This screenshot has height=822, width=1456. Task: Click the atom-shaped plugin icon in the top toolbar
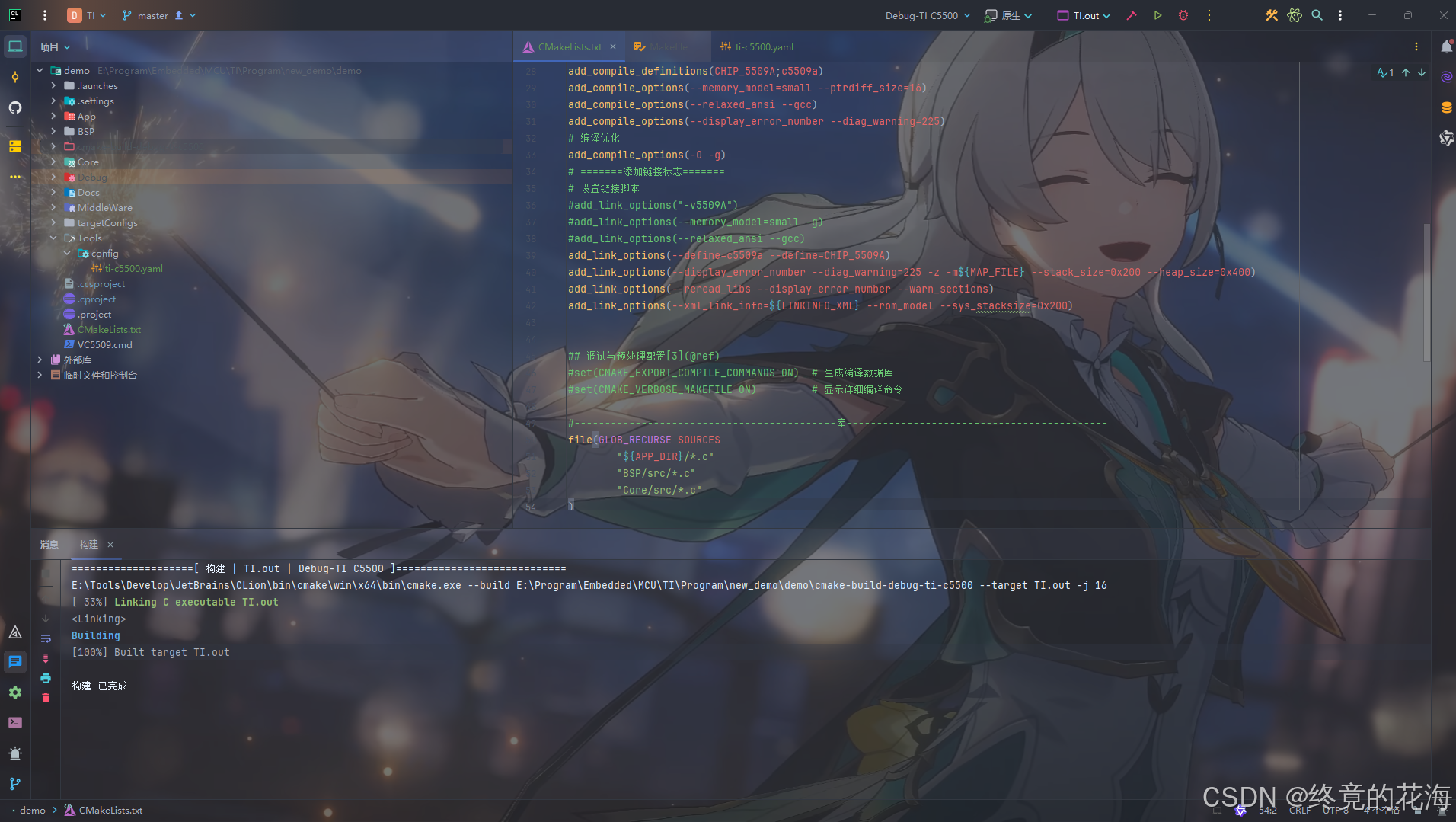click(x=1295, y=15)
